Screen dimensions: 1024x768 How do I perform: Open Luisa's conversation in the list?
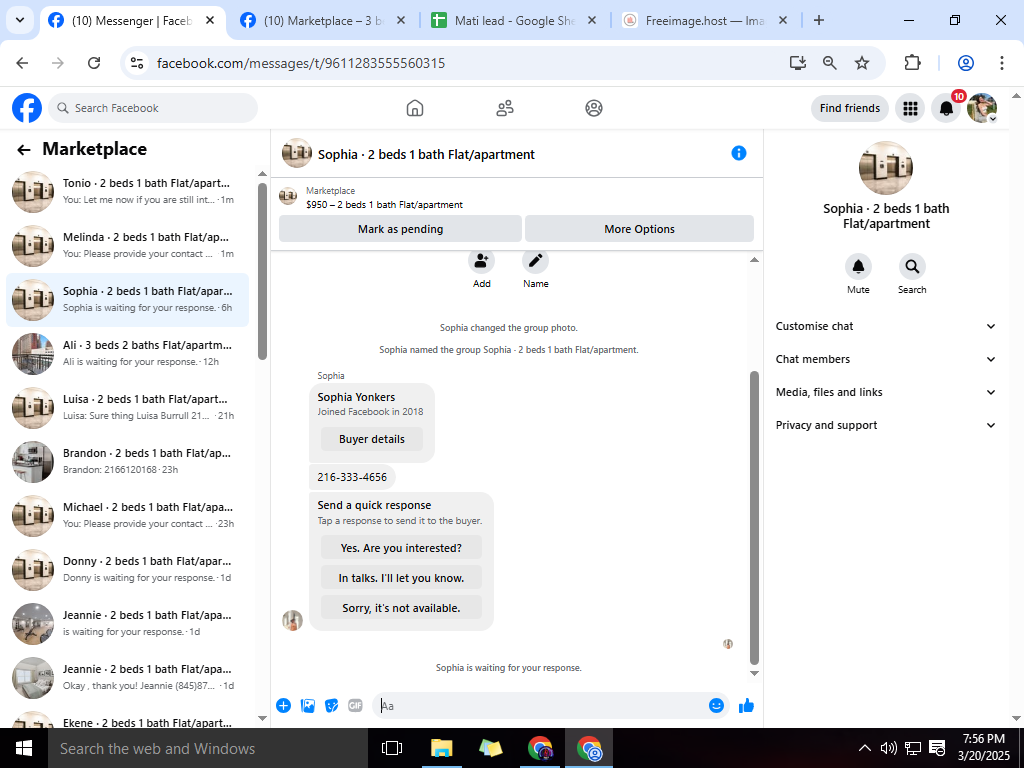127,408
